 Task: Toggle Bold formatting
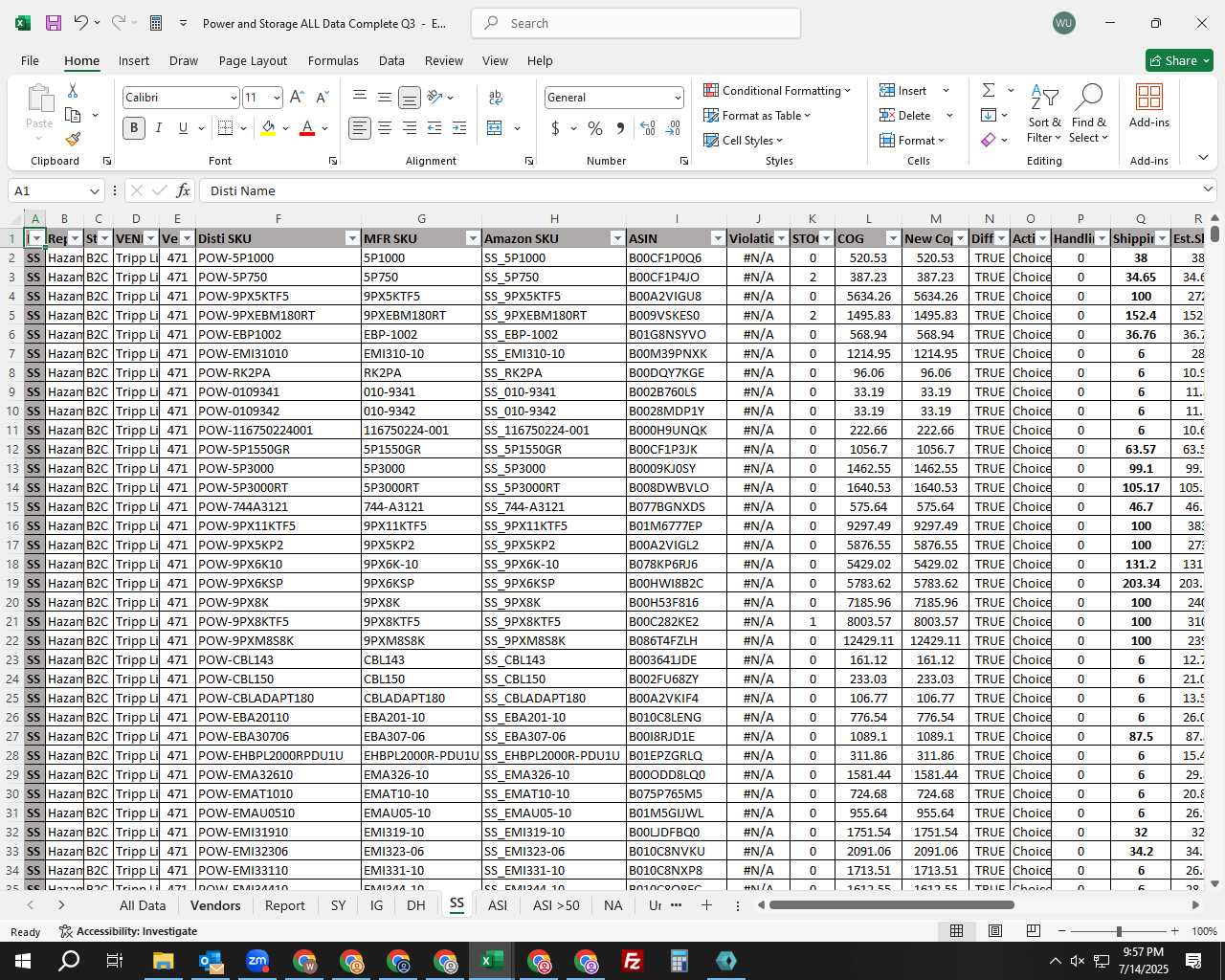point(134,128)
